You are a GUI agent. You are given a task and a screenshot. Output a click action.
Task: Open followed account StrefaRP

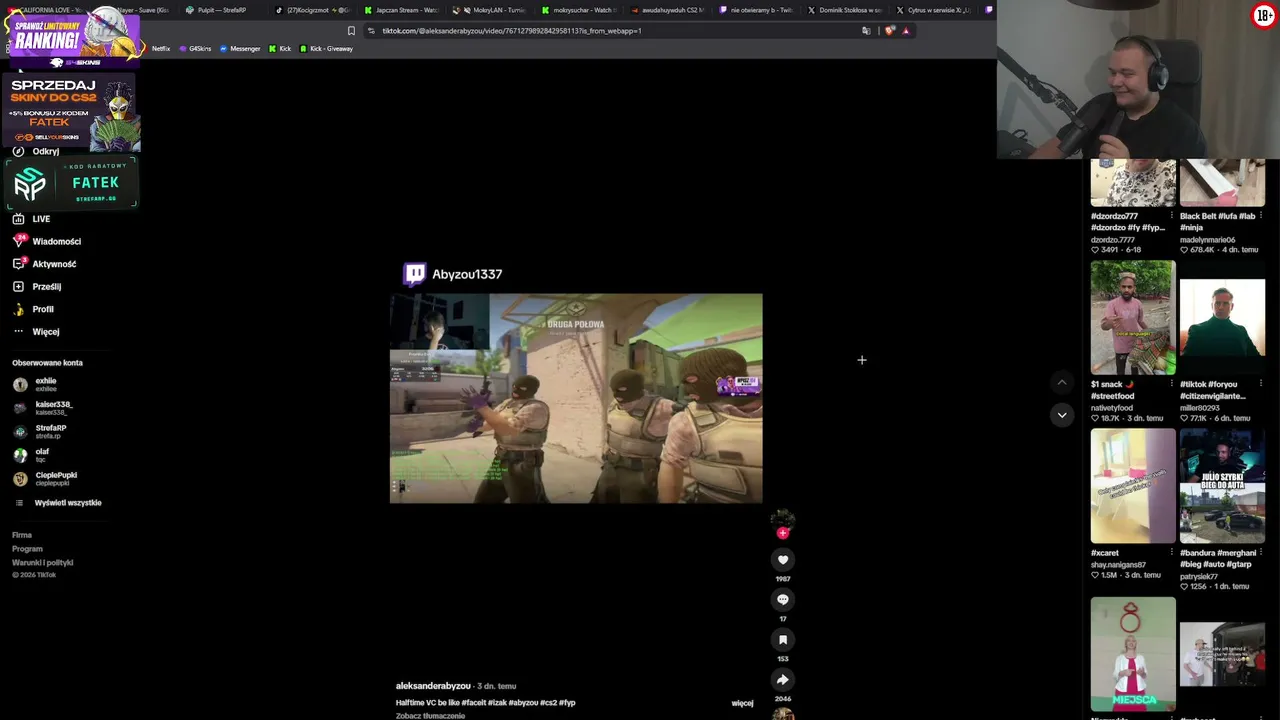tap(39, 431)
